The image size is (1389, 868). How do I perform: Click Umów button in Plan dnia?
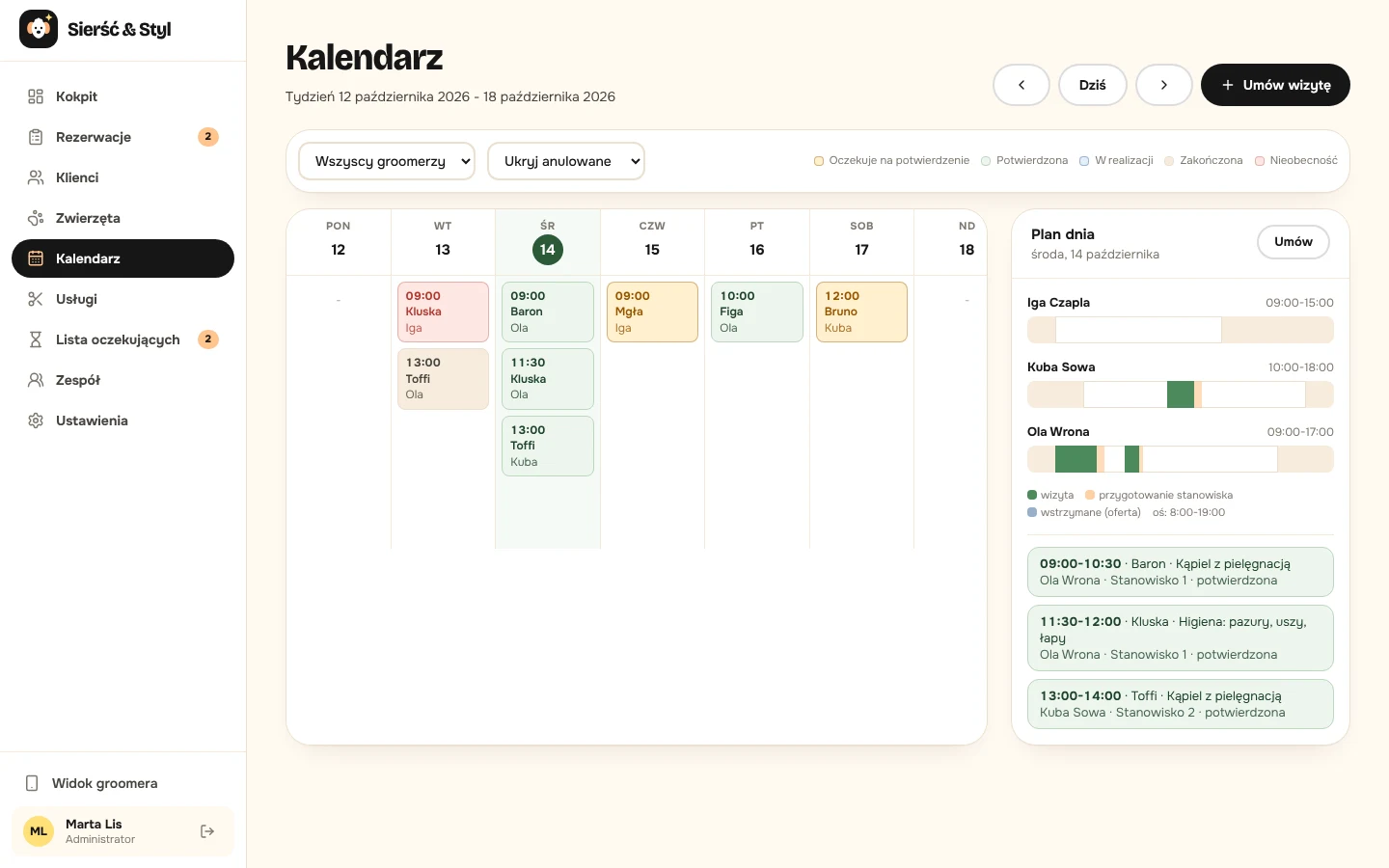[x=1294, y=242]
